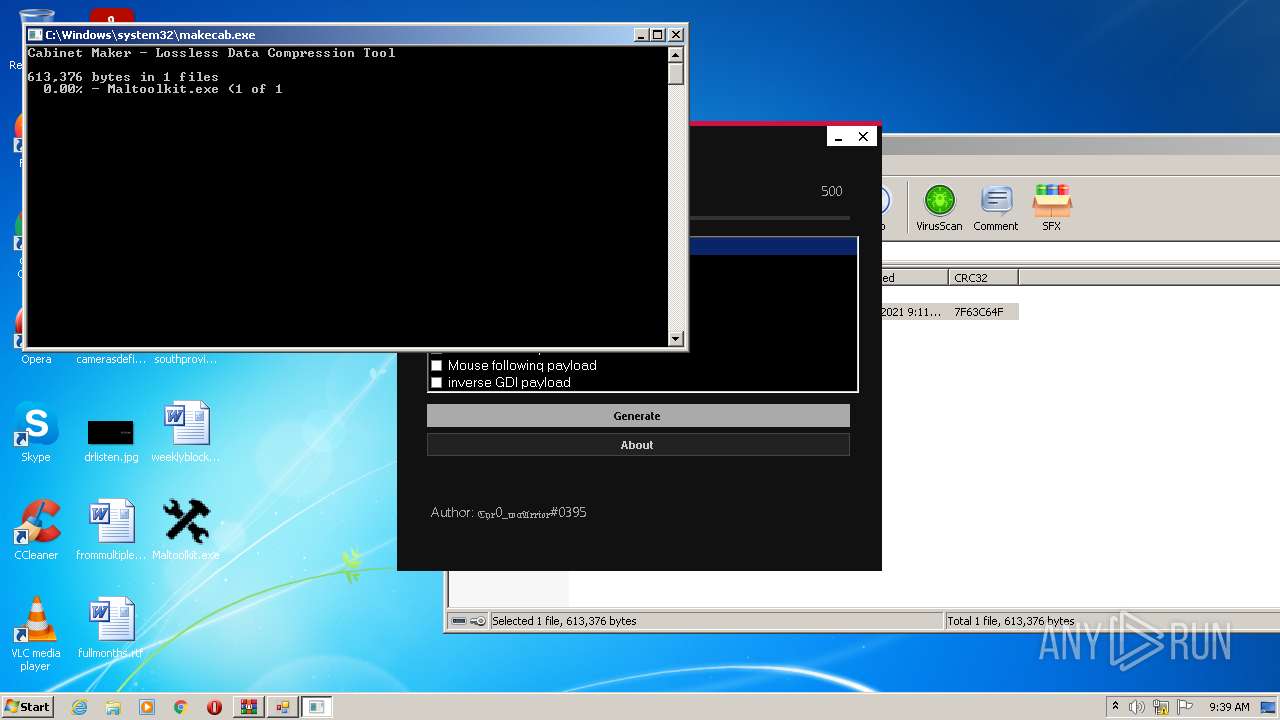
Task: Select the frommultiple document on desktop
Action: tap(111, 530)
